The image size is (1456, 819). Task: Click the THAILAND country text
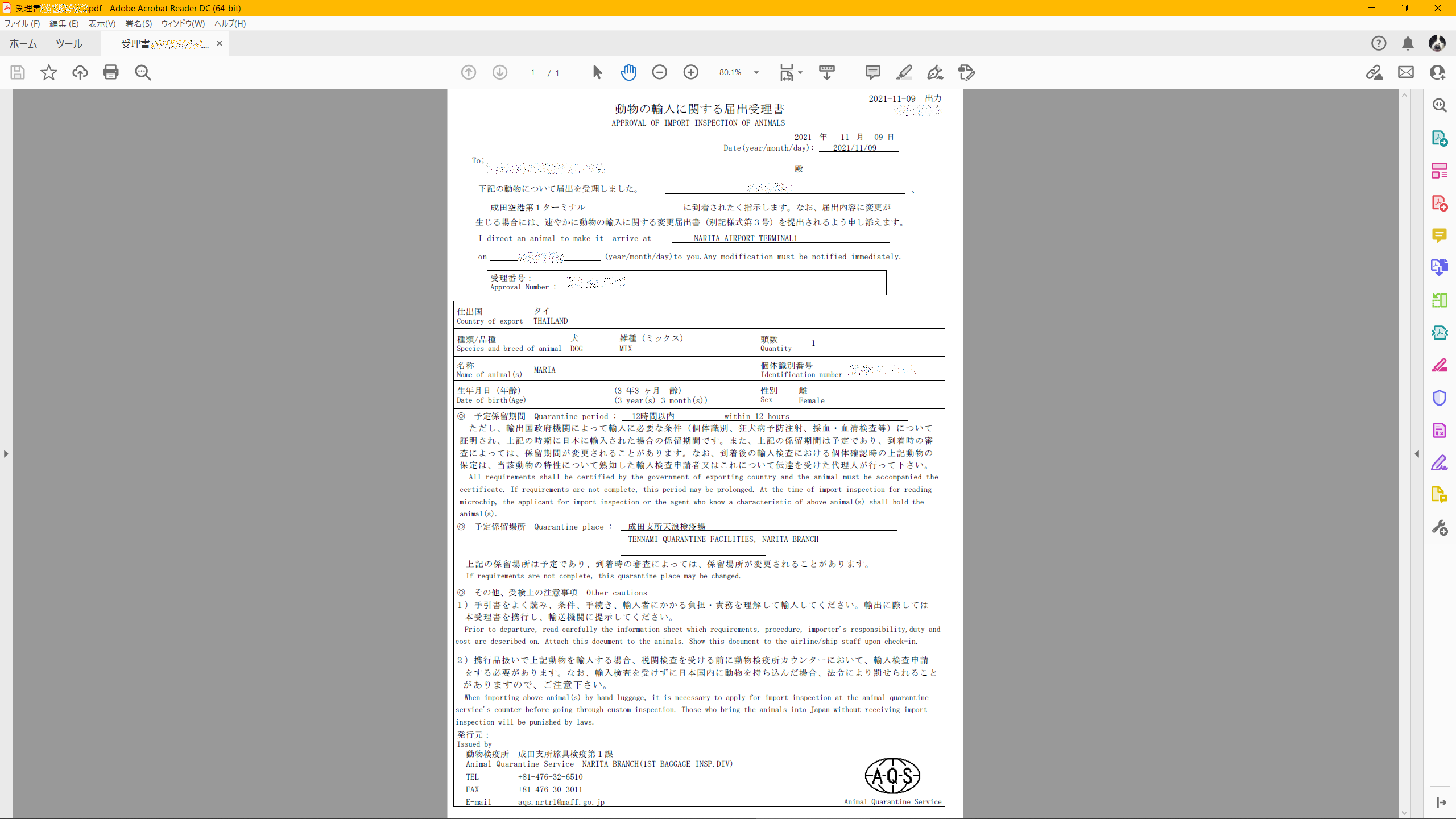click(x=550, y=321)
